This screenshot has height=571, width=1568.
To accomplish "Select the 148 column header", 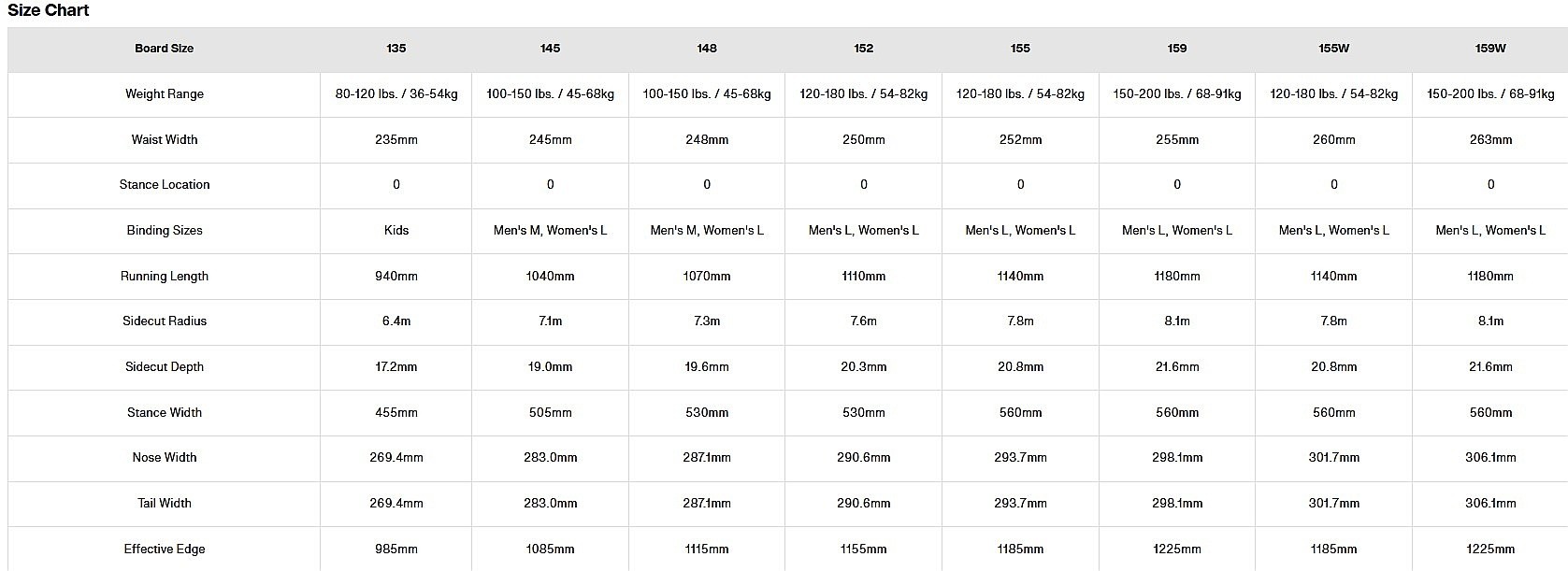I will click(707, 49).
